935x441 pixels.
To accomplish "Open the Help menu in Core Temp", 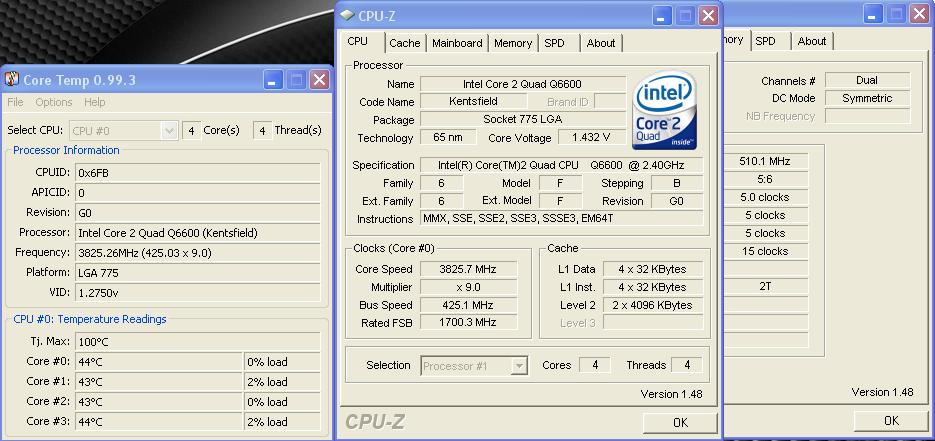I will point(94,103).
